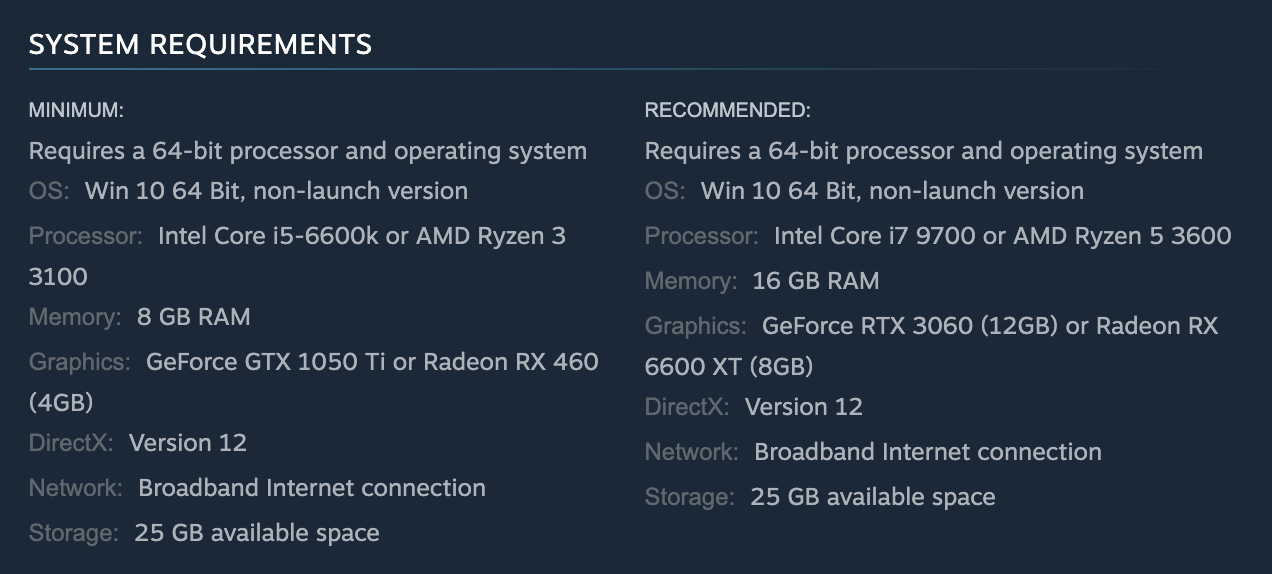This screenshot has width=1272, height=574.
Task: Click recommended Network Broadband Internet connection
Action: (927, 452)
